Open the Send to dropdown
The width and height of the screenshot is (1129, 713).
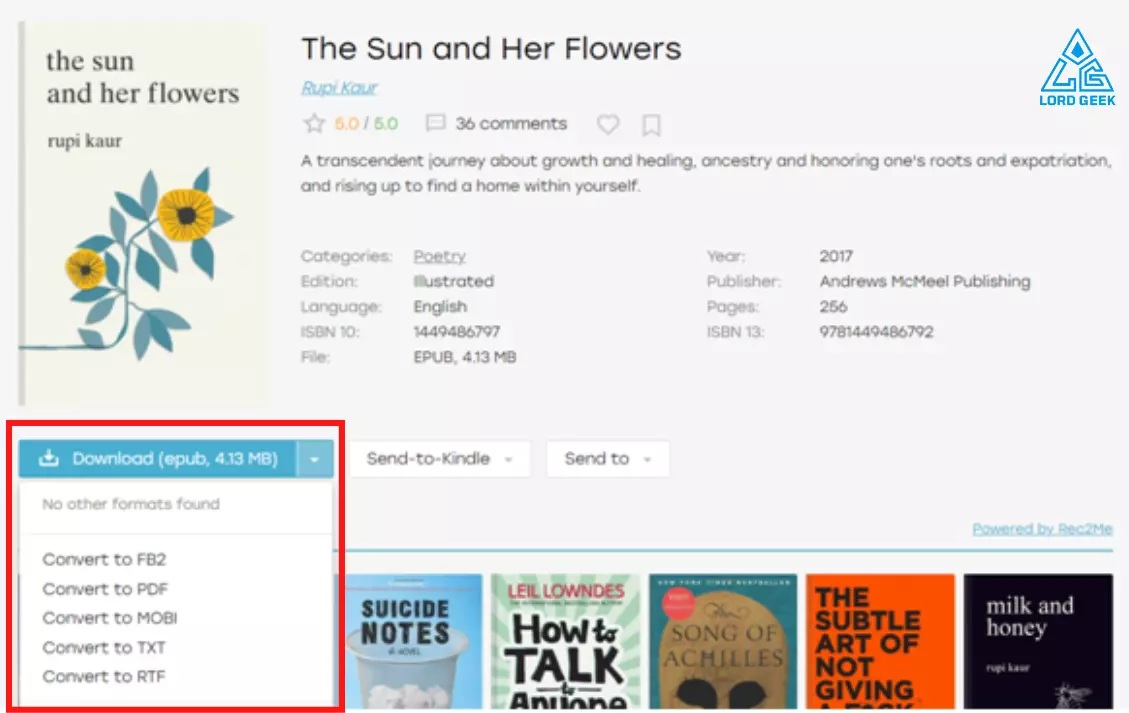608,459
